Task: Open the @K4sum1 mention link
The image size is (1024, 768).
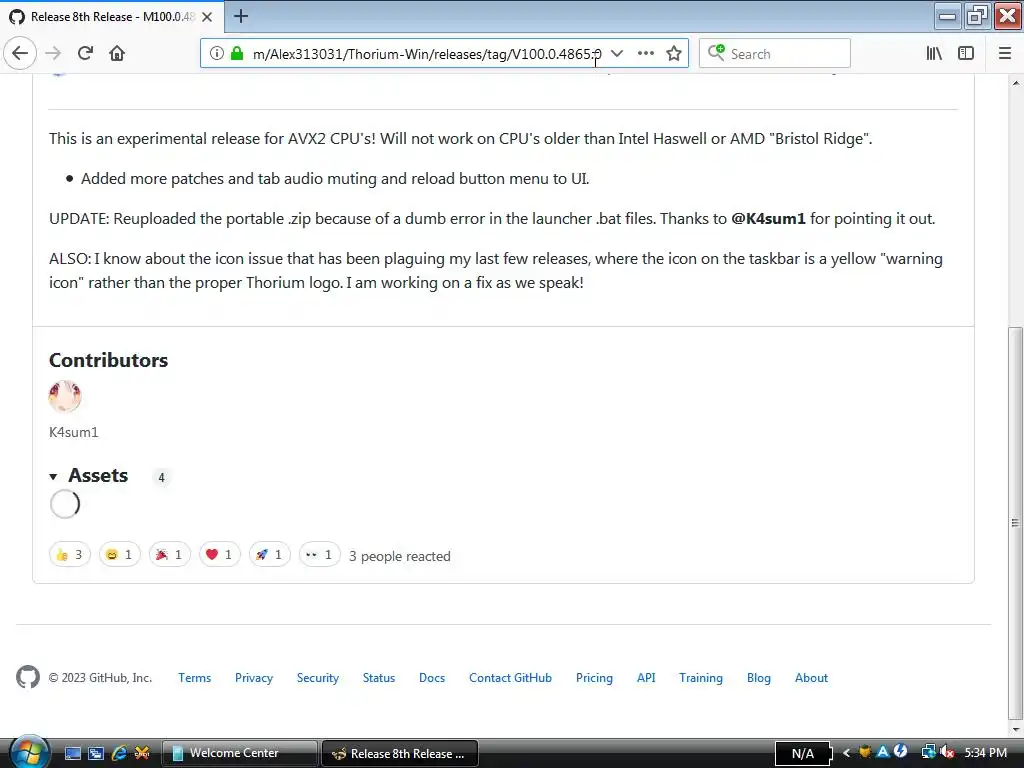Action: tap(768, 219)
